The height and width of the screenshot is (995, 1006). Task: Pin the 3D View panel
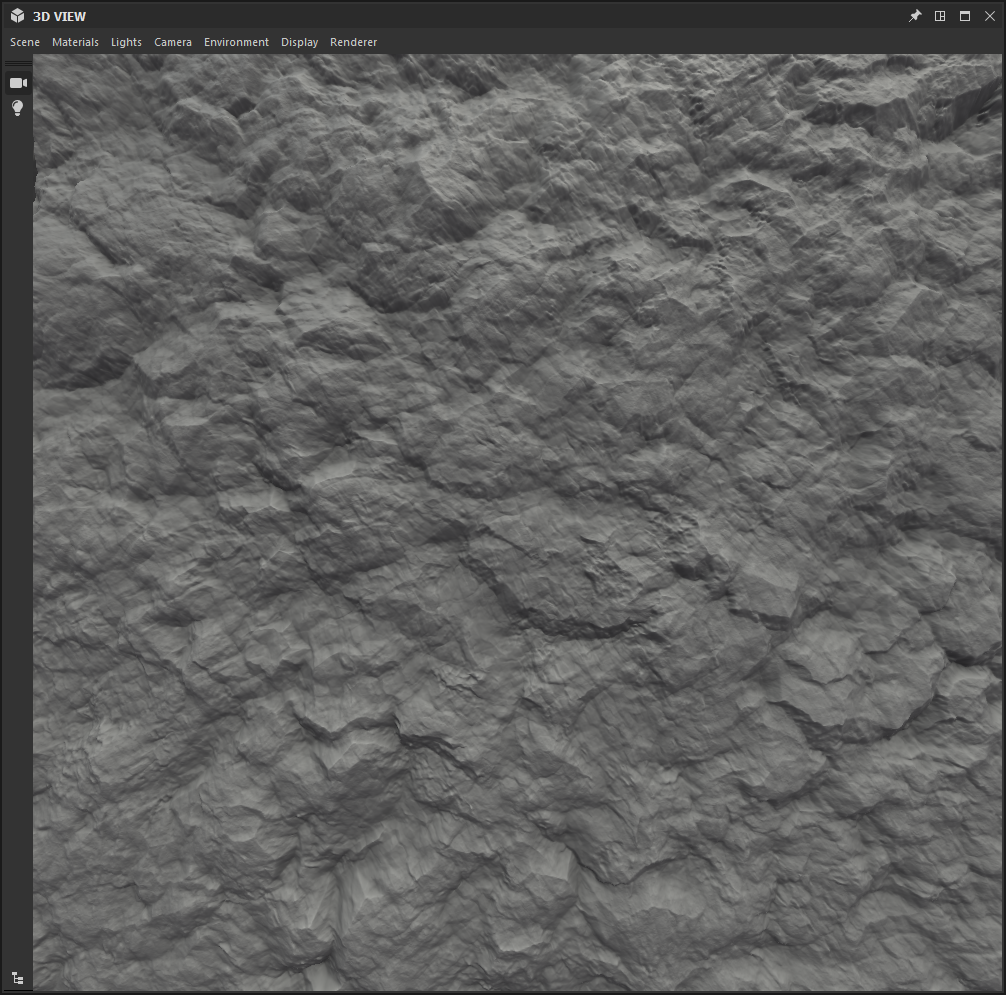point(915,16)
